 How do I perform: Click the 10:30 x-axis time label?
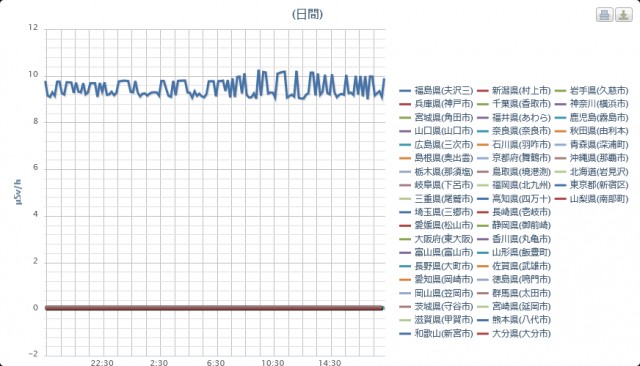click(x=273, y=362)
